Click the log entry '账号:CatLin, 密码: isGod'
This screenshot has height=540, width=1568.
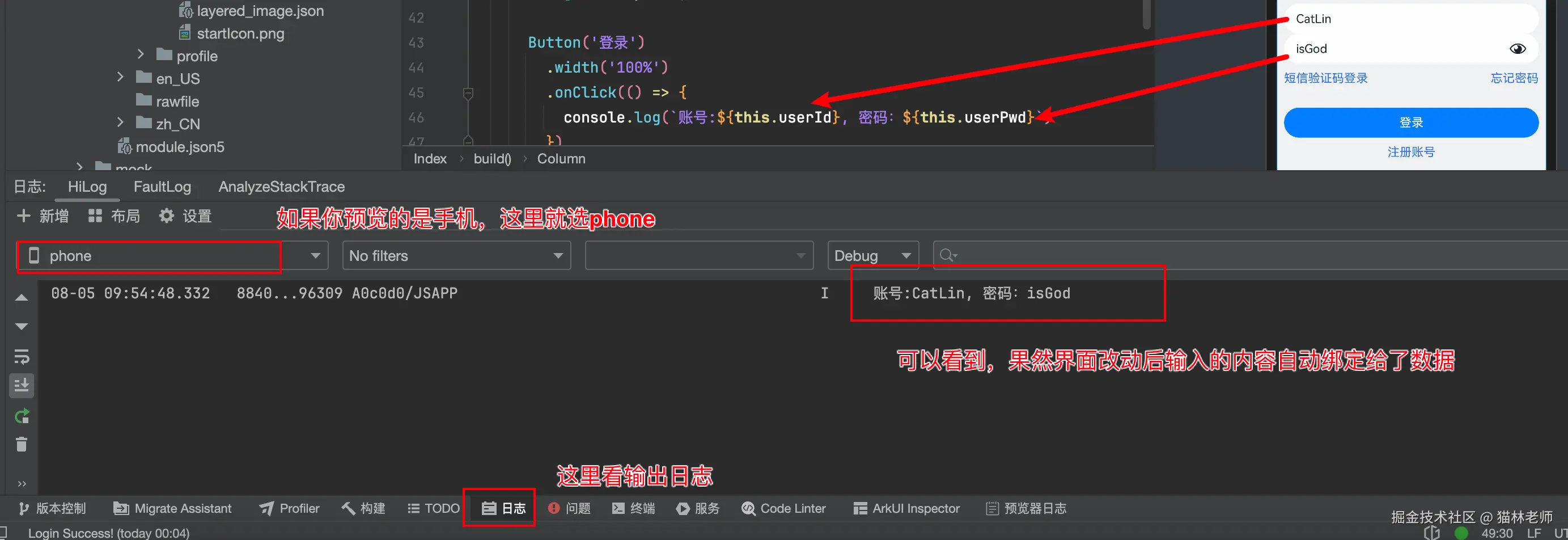click(972, 293)
